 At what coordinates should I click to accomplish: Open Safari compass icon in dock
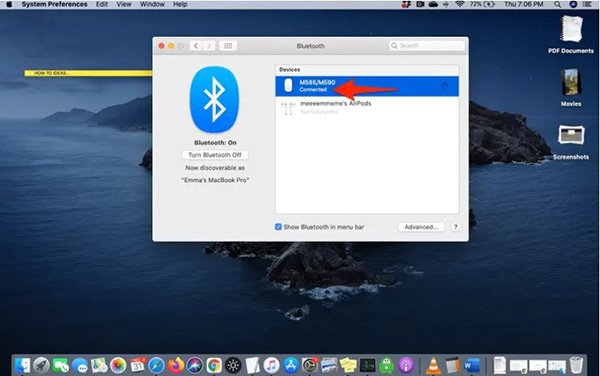(x=157, y=366)
